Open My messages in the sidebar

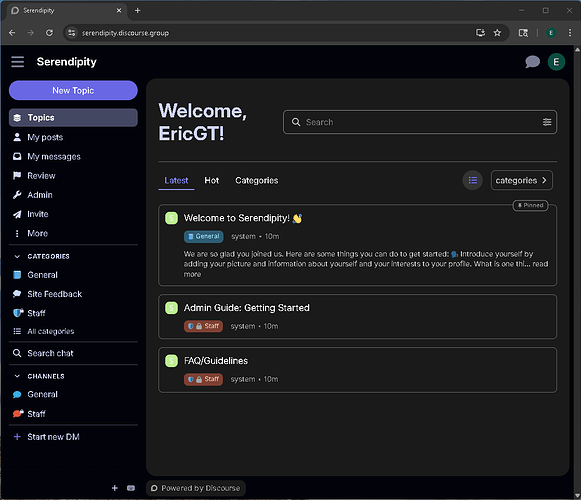[x=73, y=156]
